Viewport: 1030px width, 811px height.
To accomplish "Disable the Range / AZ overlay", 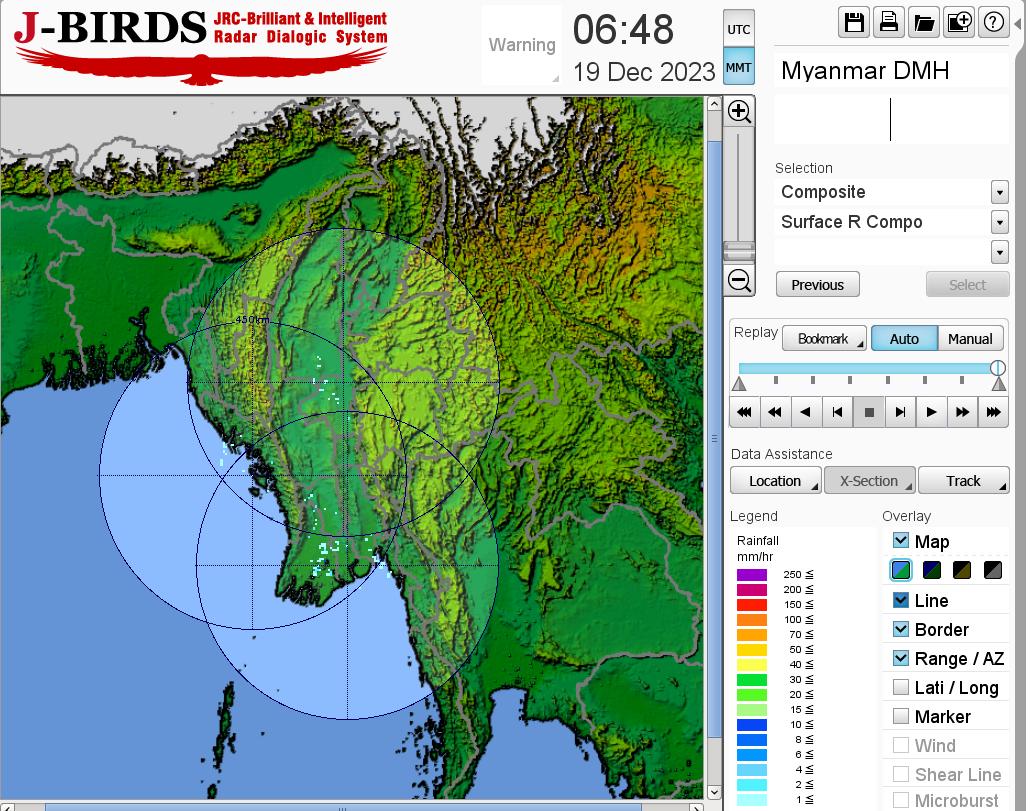I will pyautogui.click(x=901, y=658).
